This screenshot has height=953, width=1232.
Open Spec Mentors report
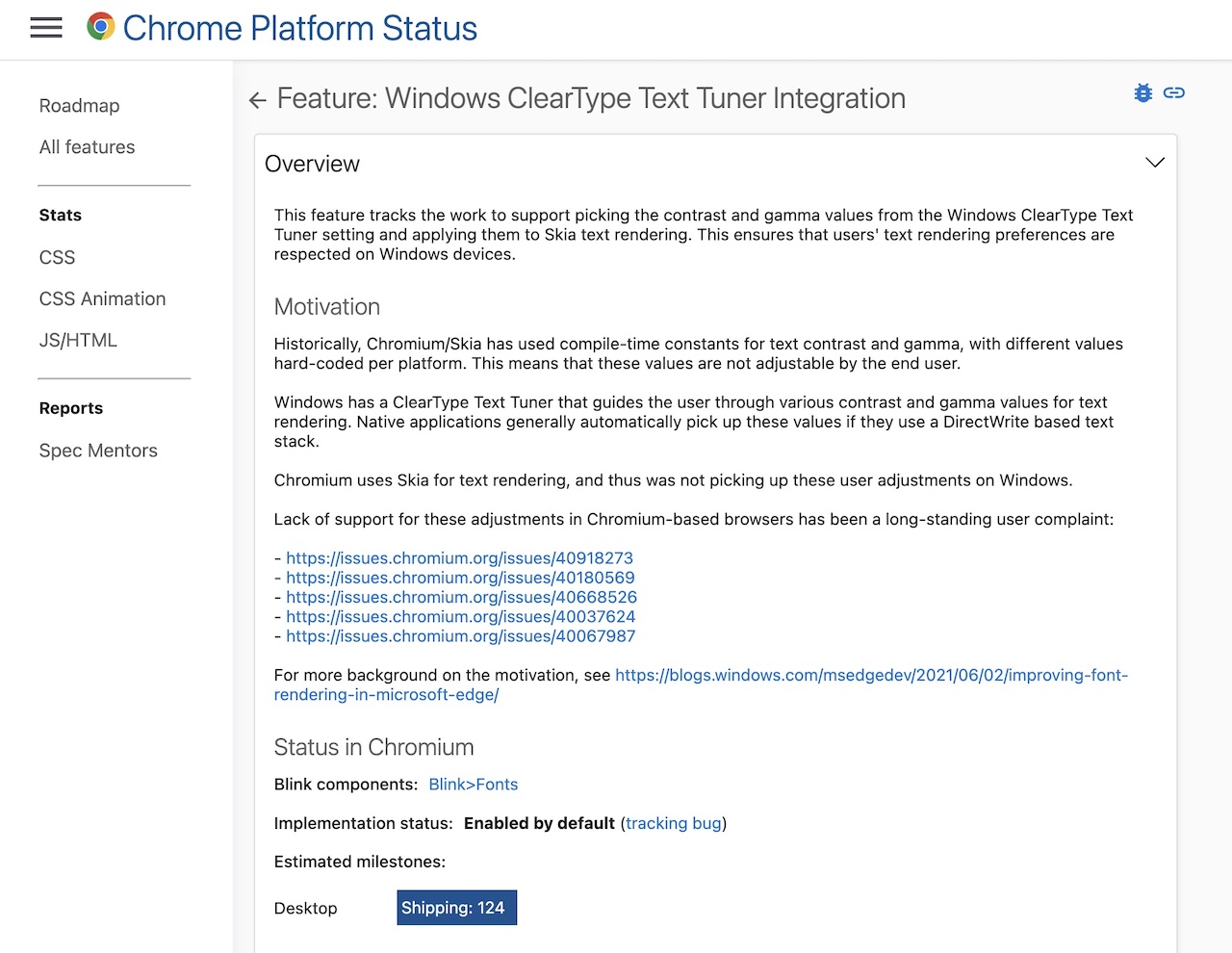(98, 451)
